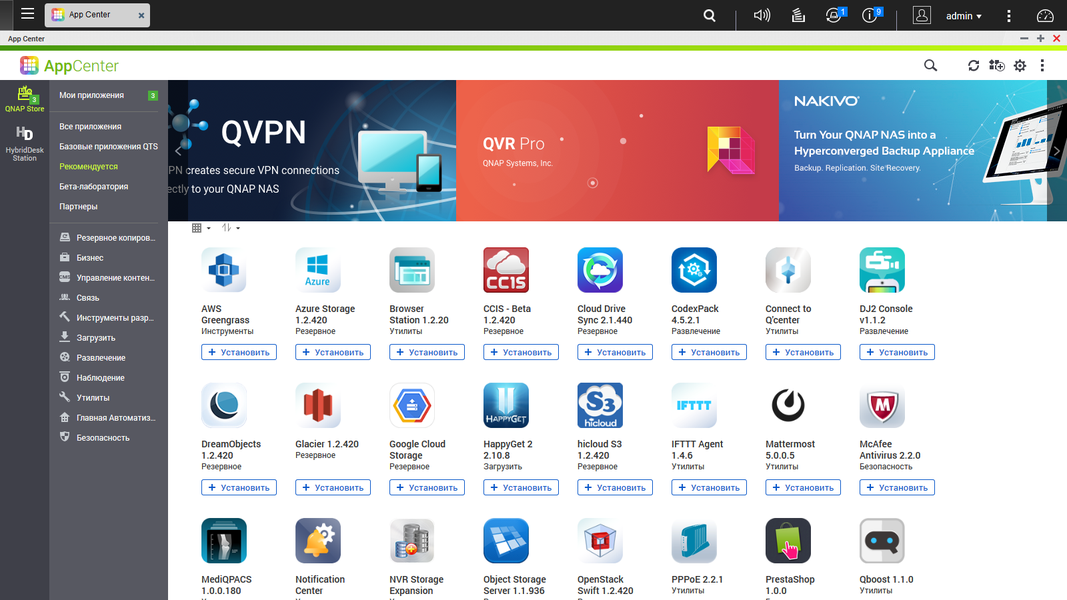This screenshot has width=1067, height=600.
Task: Select QNAP Store in left rail
Action: [24, 99]
